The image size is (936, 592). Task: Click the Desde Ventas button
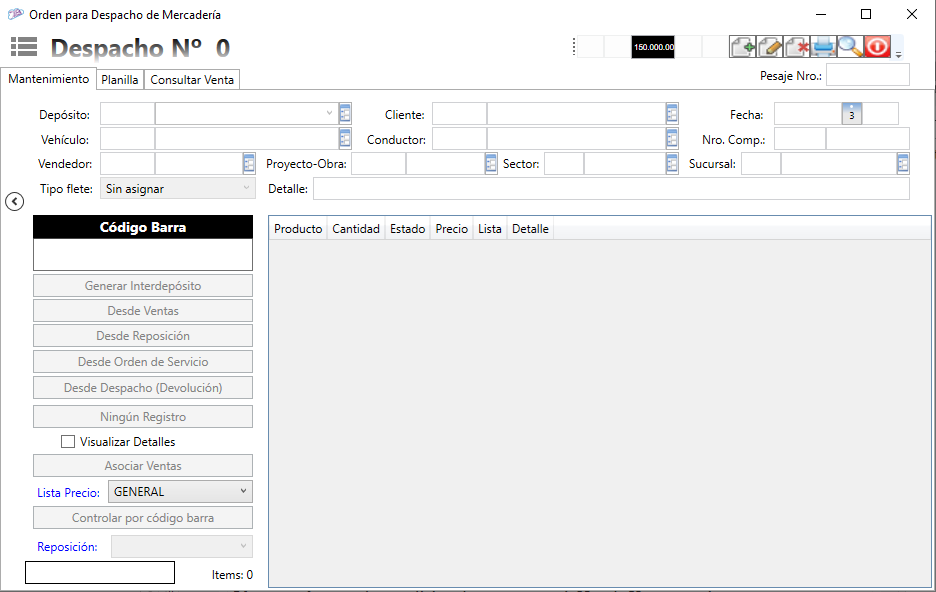point(143,311)
